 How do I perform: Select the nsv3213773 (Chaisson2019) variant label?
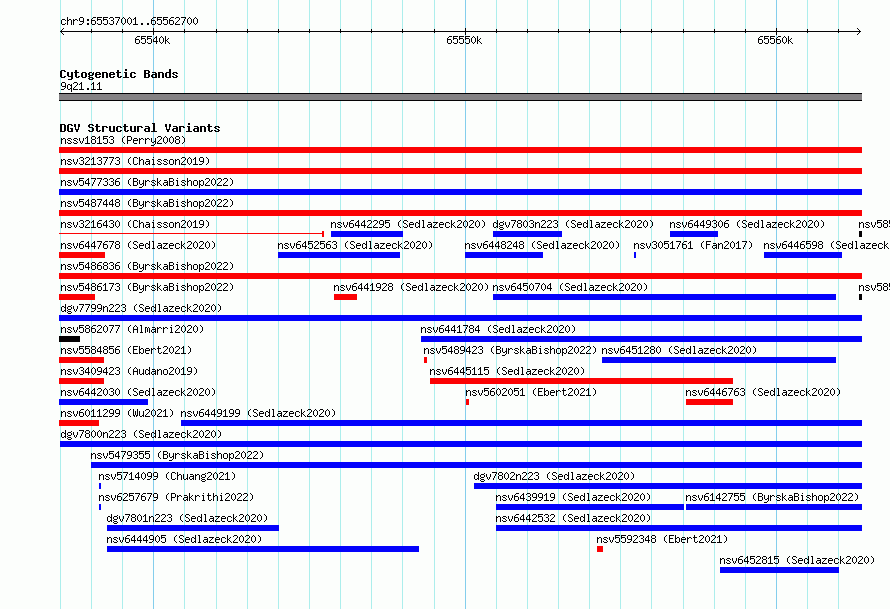[x=135, y=161]
